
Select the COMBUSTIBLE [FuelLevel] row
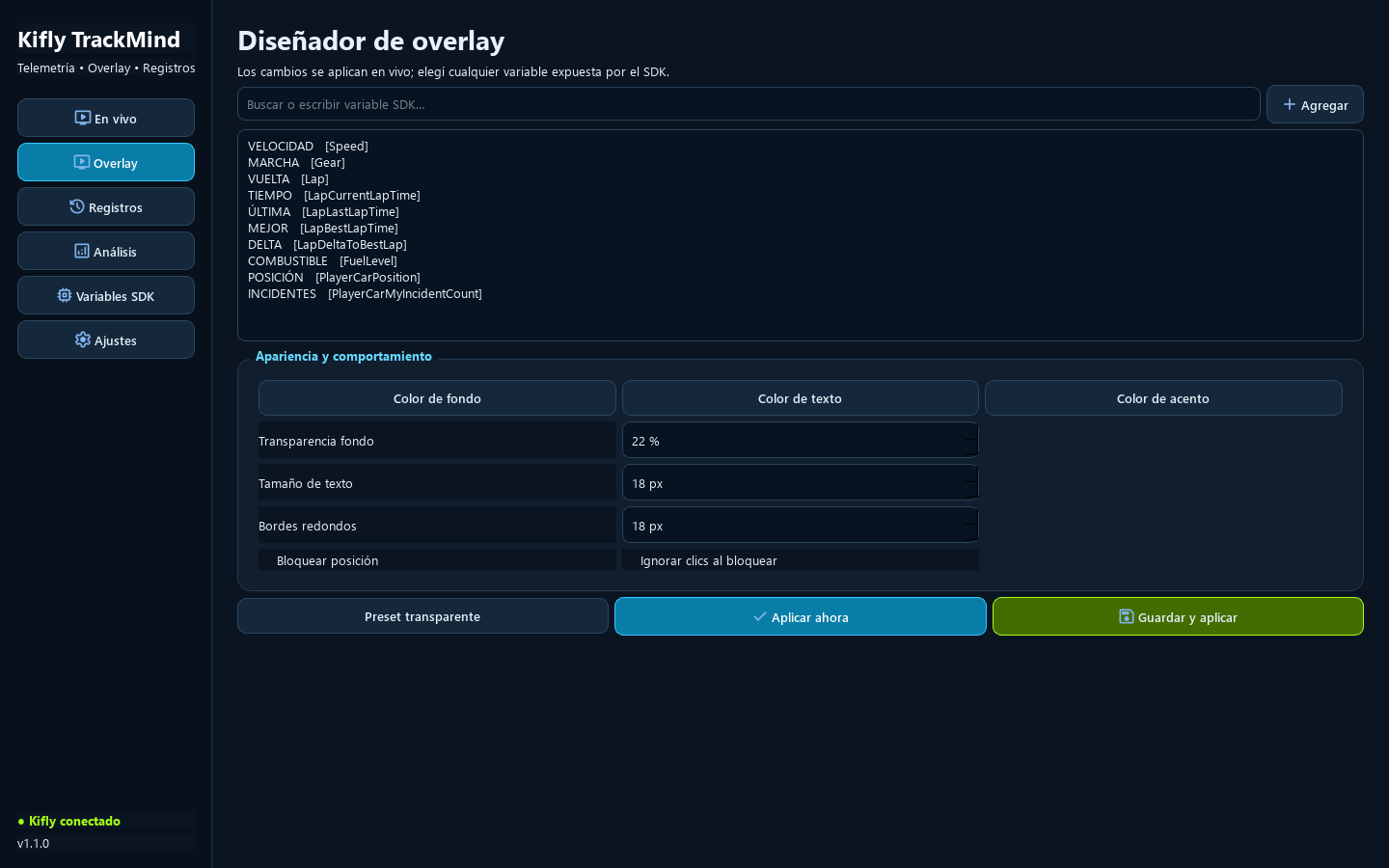800,261
